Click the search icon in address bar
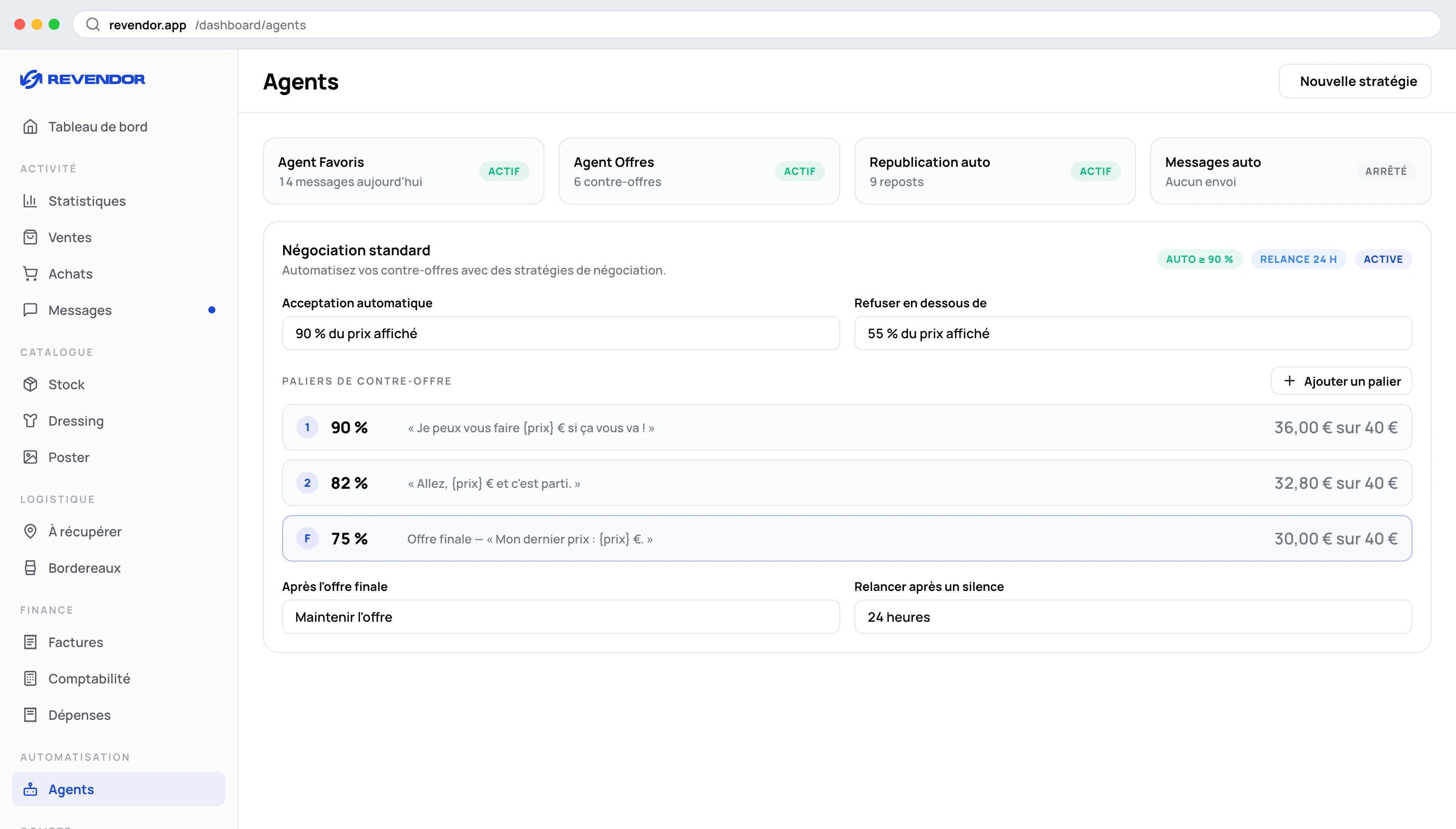 pyautogui.click(x=93, y=24)
